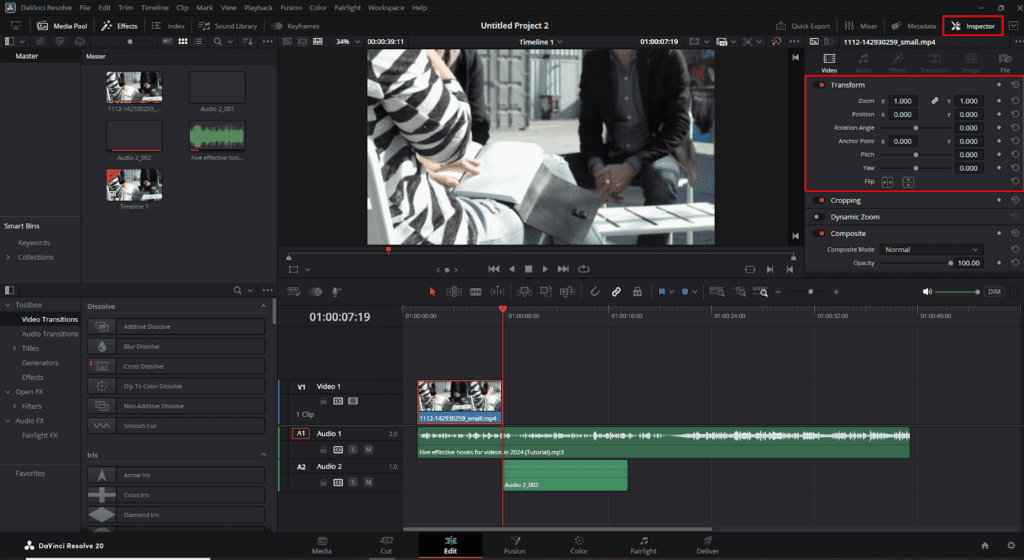Click the blue Flag icon

pos(662,292)
